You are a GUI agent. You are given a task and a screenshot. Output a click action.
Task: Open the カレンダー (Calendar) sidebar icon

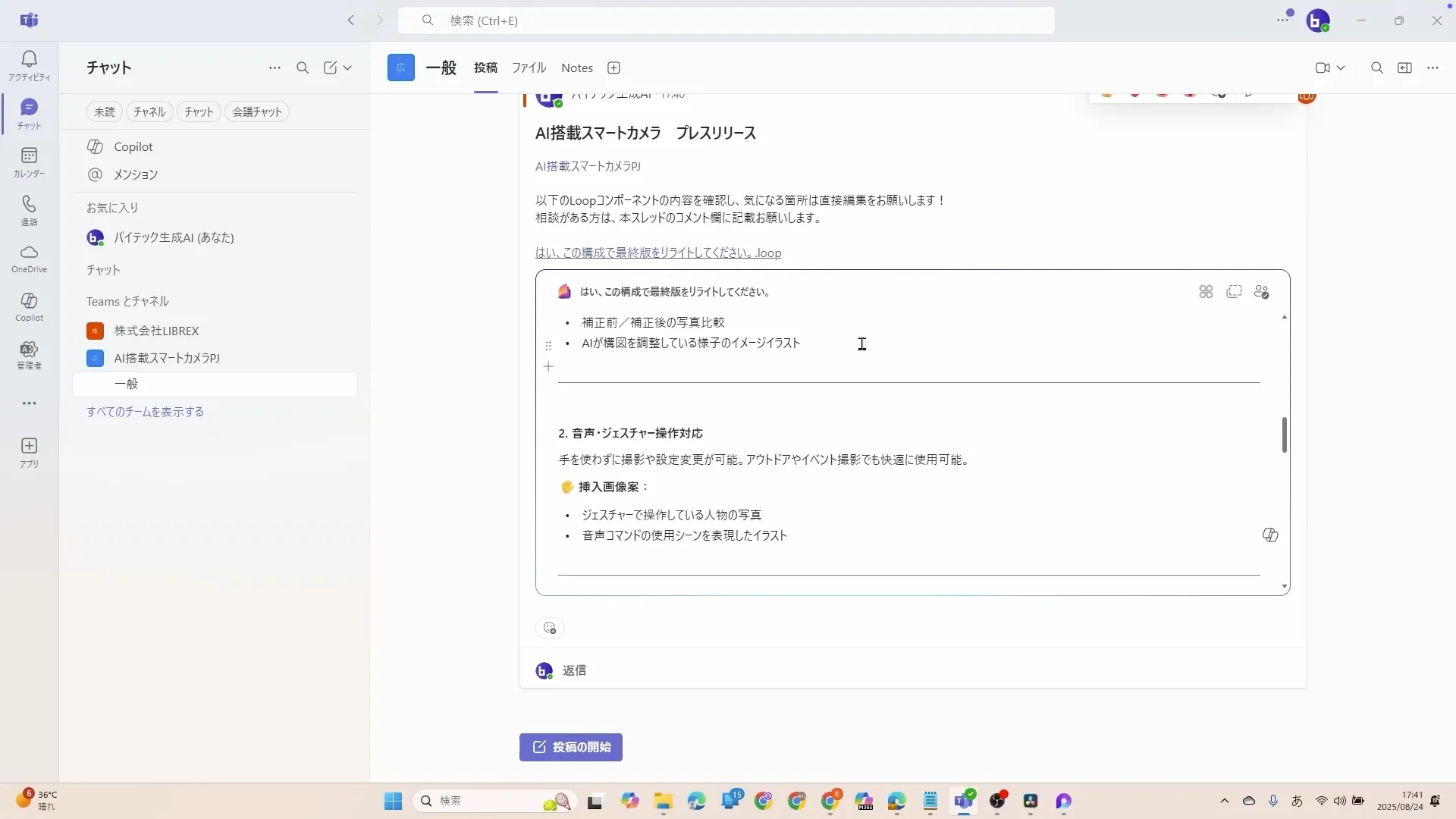pos(28,162)
